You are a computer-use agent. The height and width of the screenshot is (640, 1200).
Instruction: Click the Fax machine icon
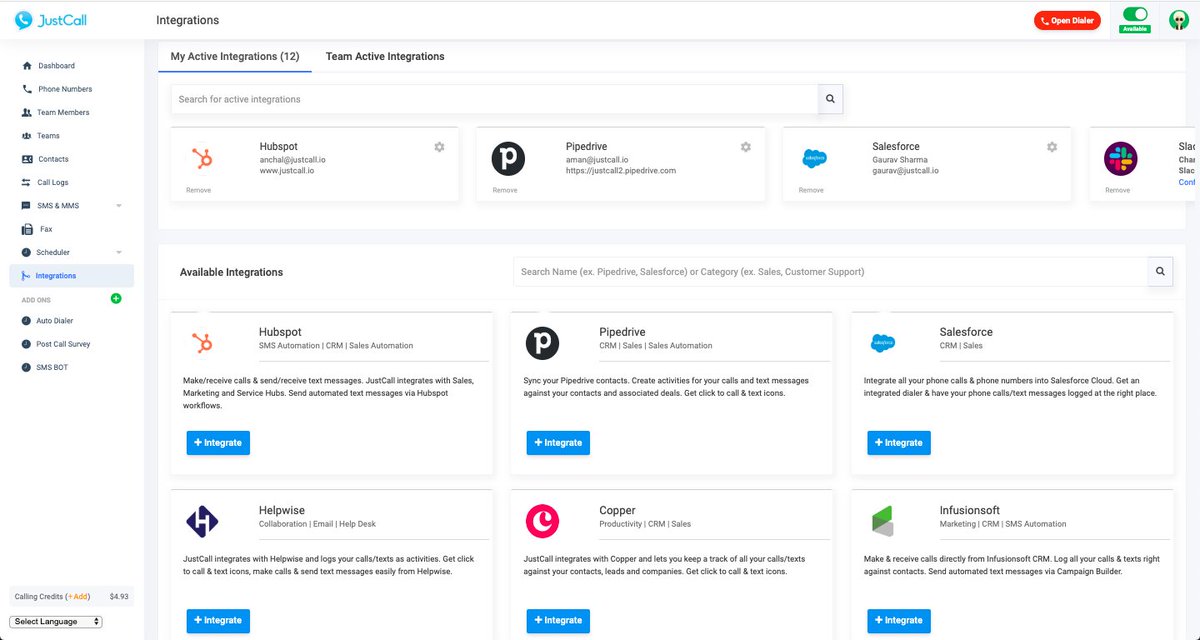[x=27, y=229]
